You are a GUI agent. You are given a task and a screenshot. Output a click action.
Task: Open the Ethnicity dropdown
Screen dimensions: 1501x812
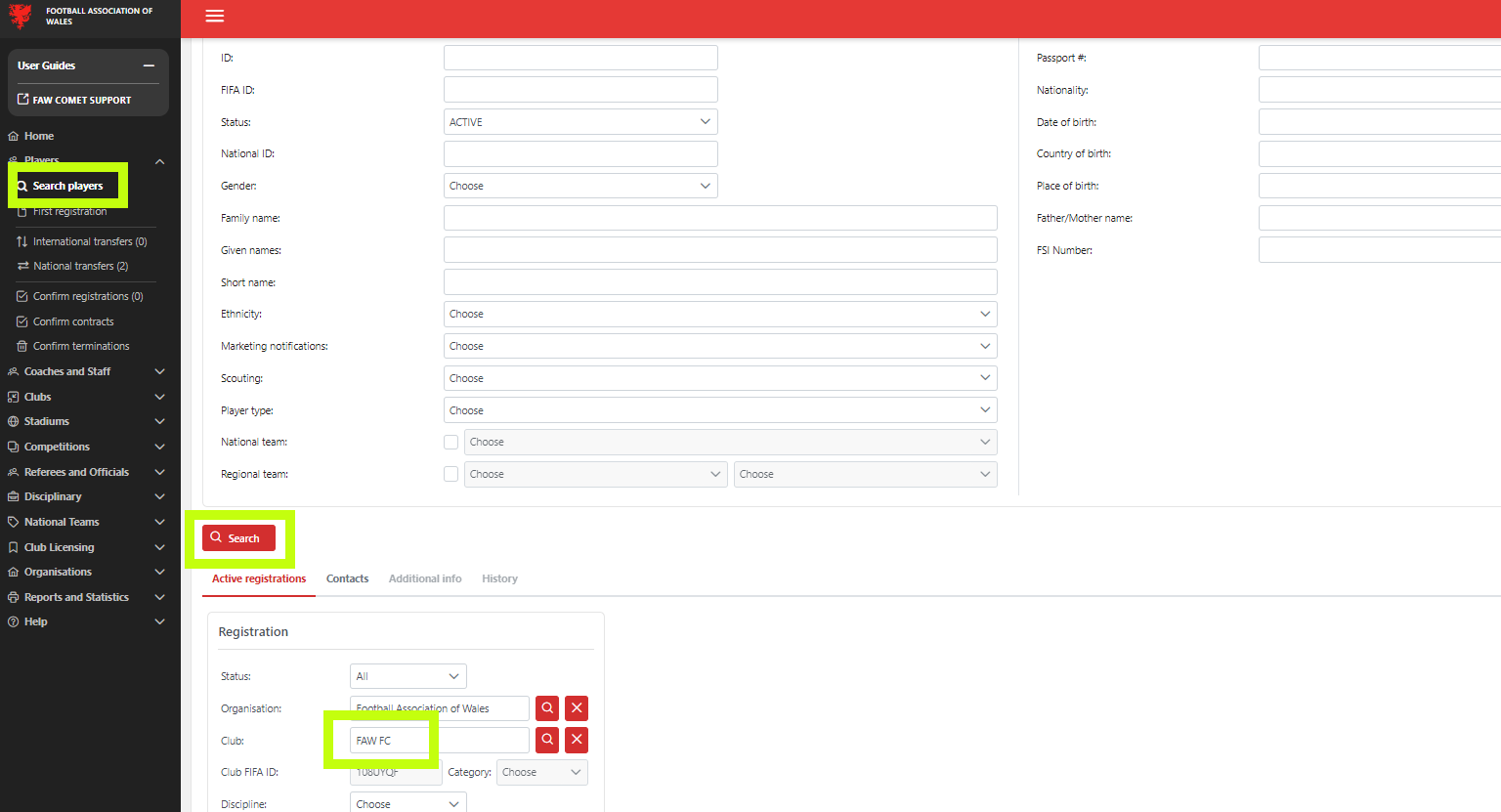coord(720,314)
